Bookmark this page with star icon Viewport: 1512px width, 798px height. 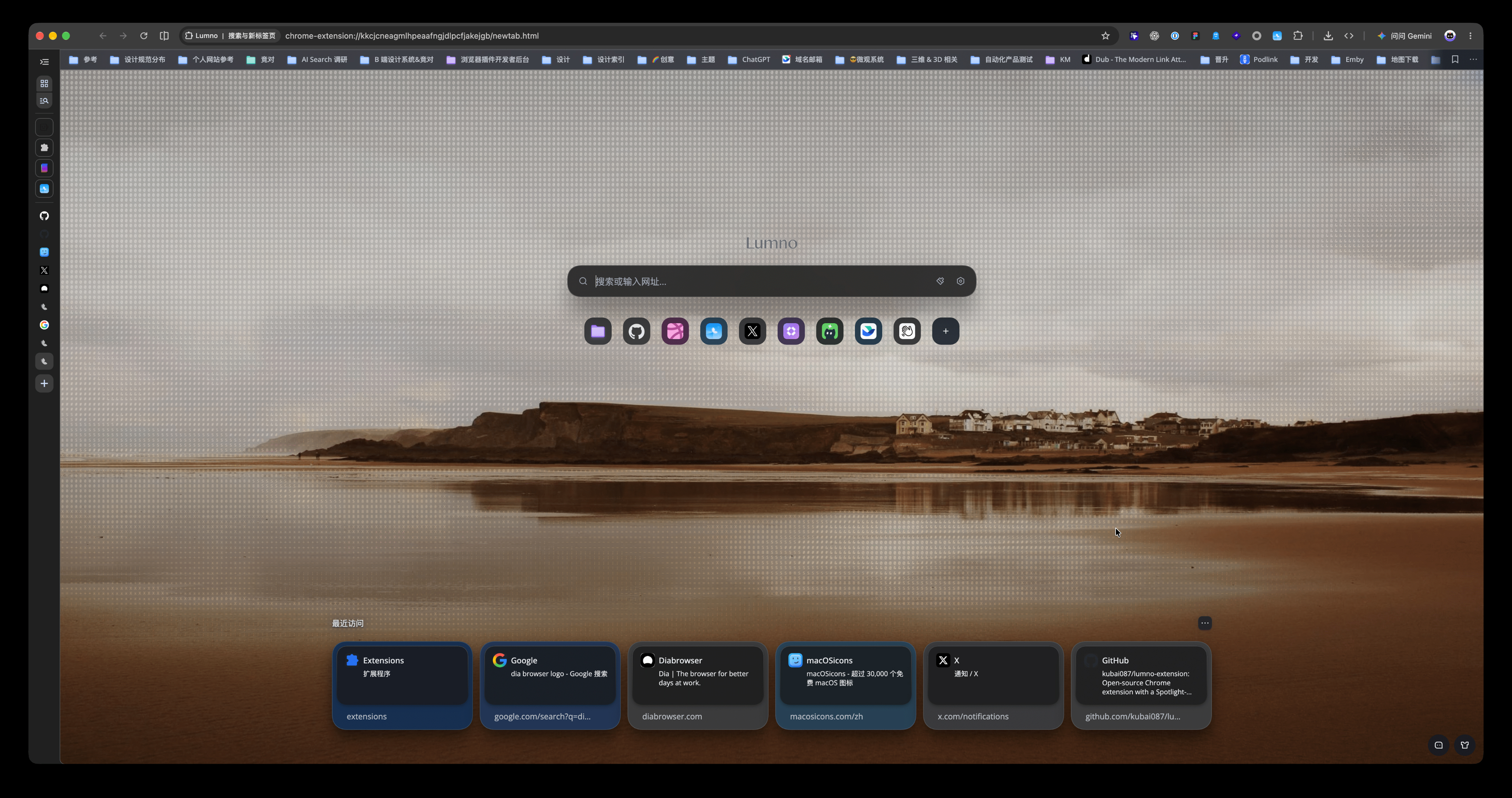point(1105,36)
